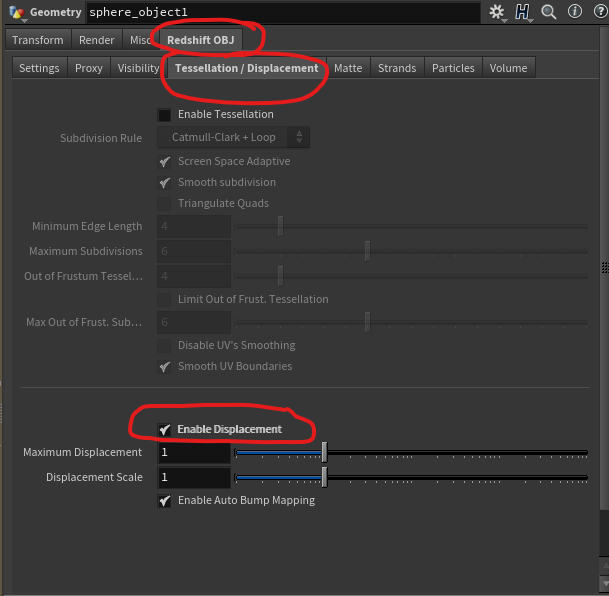Open the Volume sub-tab
Viewport: 609px width, 596px height.
click(508, 68)
